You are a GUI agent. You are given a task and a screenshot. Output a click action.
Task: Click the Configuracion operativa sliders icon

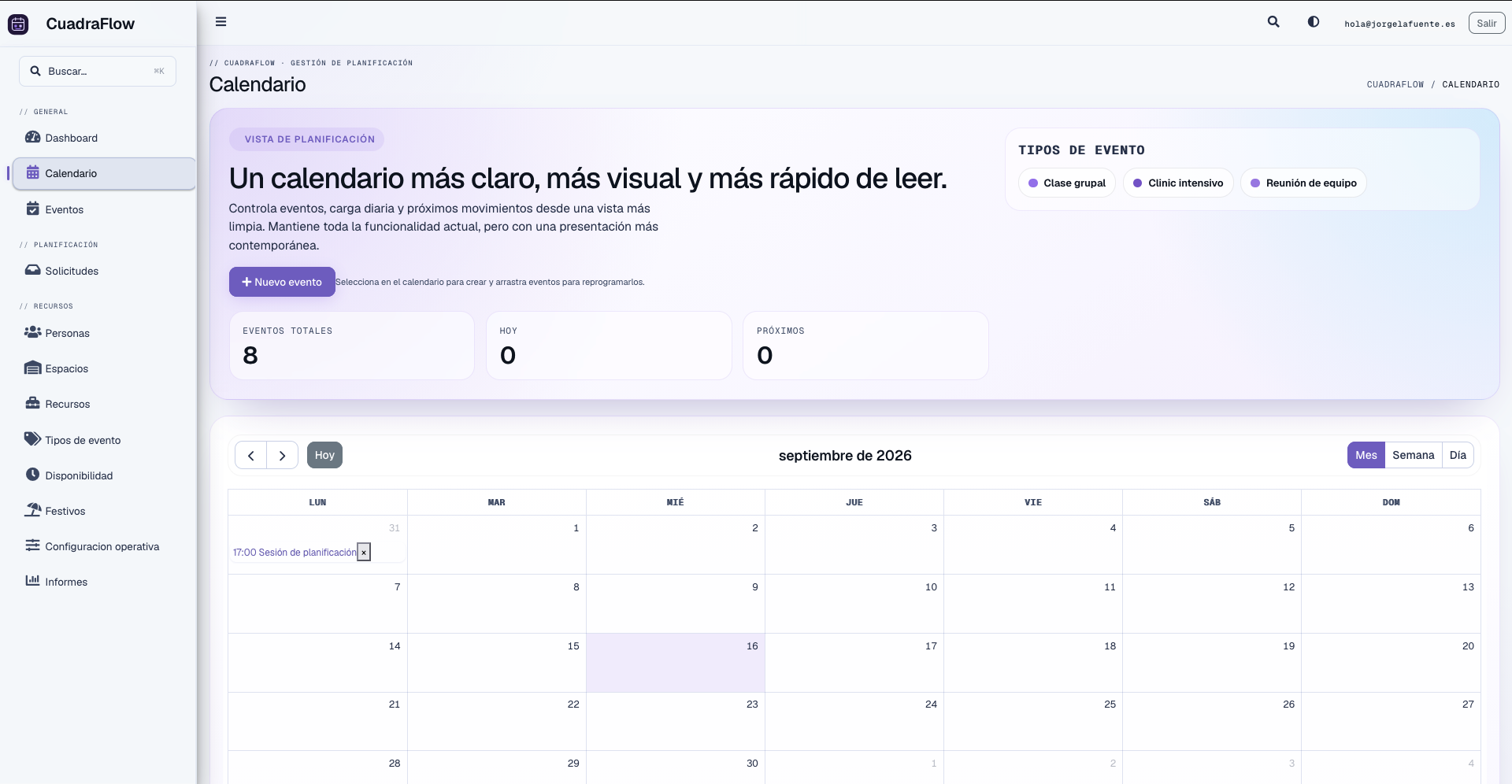(x=32, y=545)
